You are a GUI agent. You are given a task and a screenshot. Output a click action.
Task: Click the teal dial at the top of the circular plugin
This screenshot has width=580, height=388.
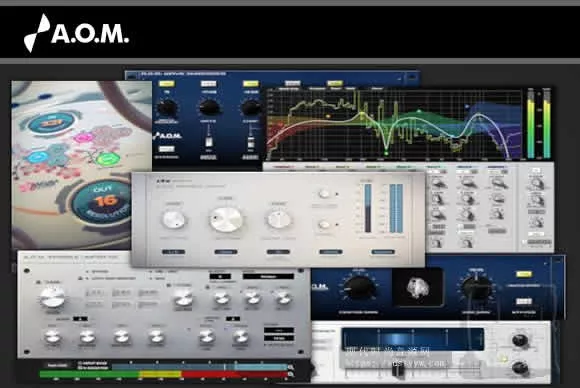51,123
